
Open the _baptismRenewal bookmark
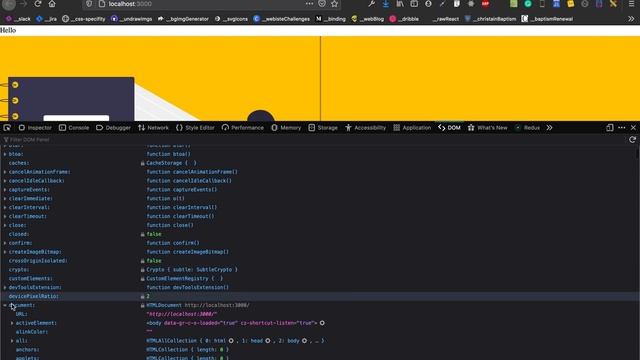click(x=547, y=19)
